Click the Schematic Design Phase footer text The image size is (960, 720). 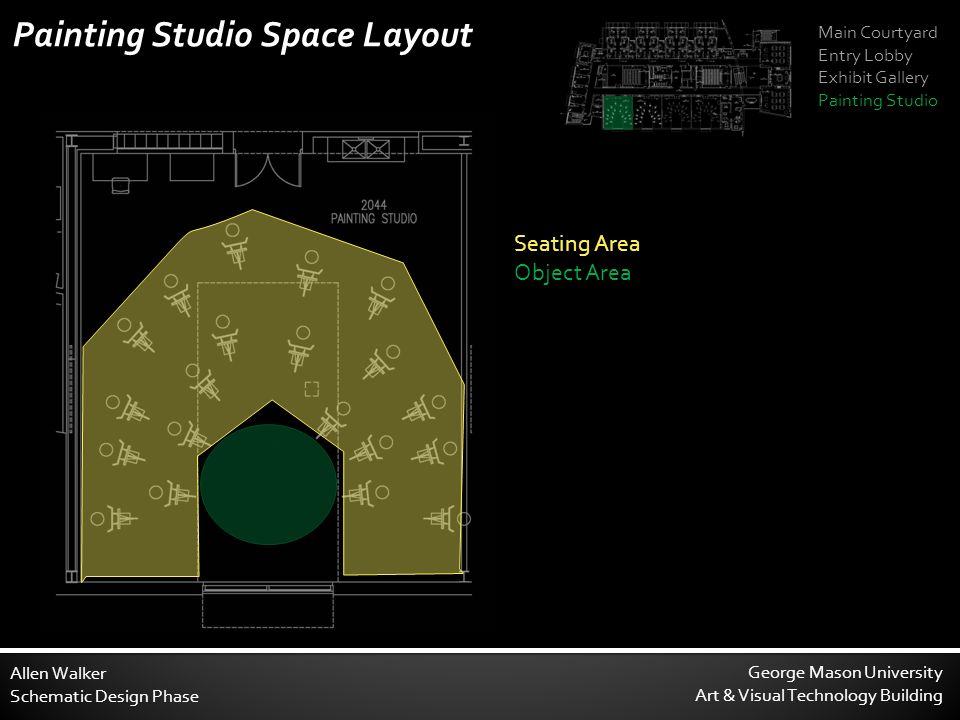pos(104,696)
